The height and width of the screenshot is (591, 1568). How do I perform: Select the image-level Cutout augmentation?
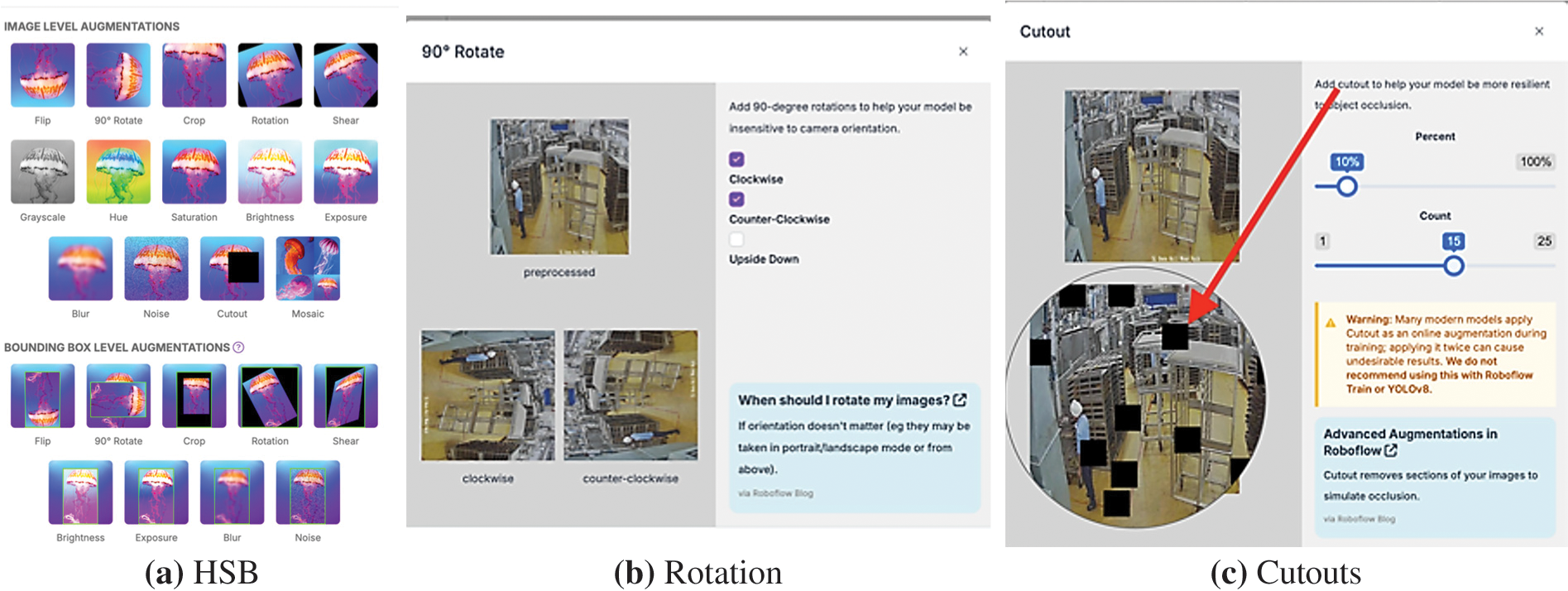click(x=232, y=268)
